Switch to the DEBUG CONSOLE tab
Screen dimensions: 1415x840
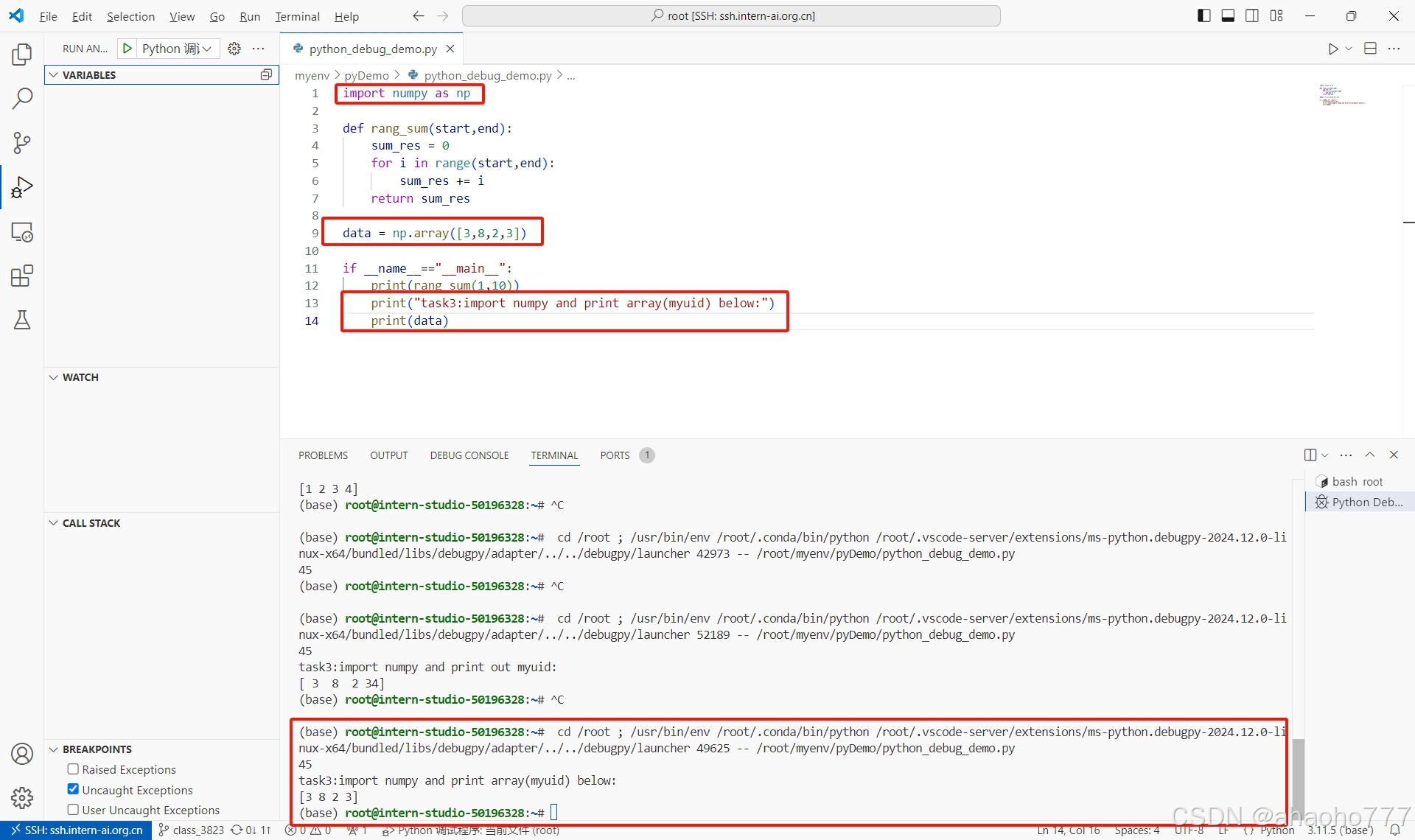[469, 455]
